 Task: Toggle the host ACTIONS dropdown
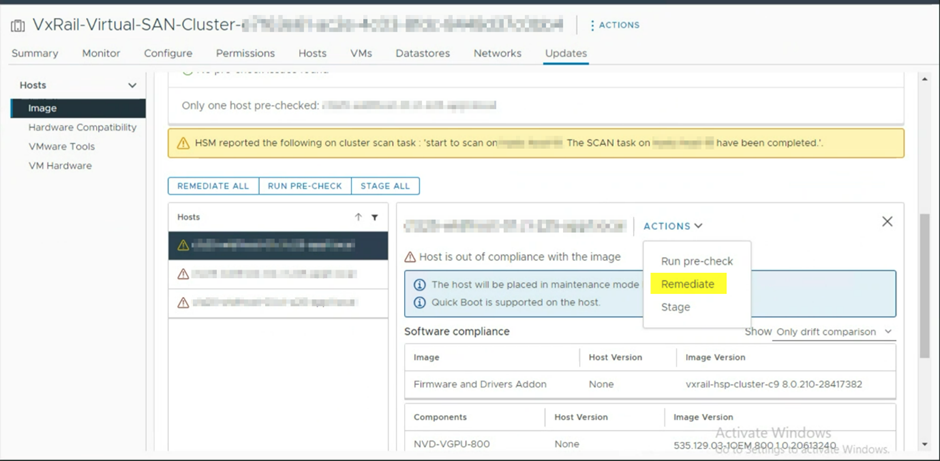click(x=673, y=226)
